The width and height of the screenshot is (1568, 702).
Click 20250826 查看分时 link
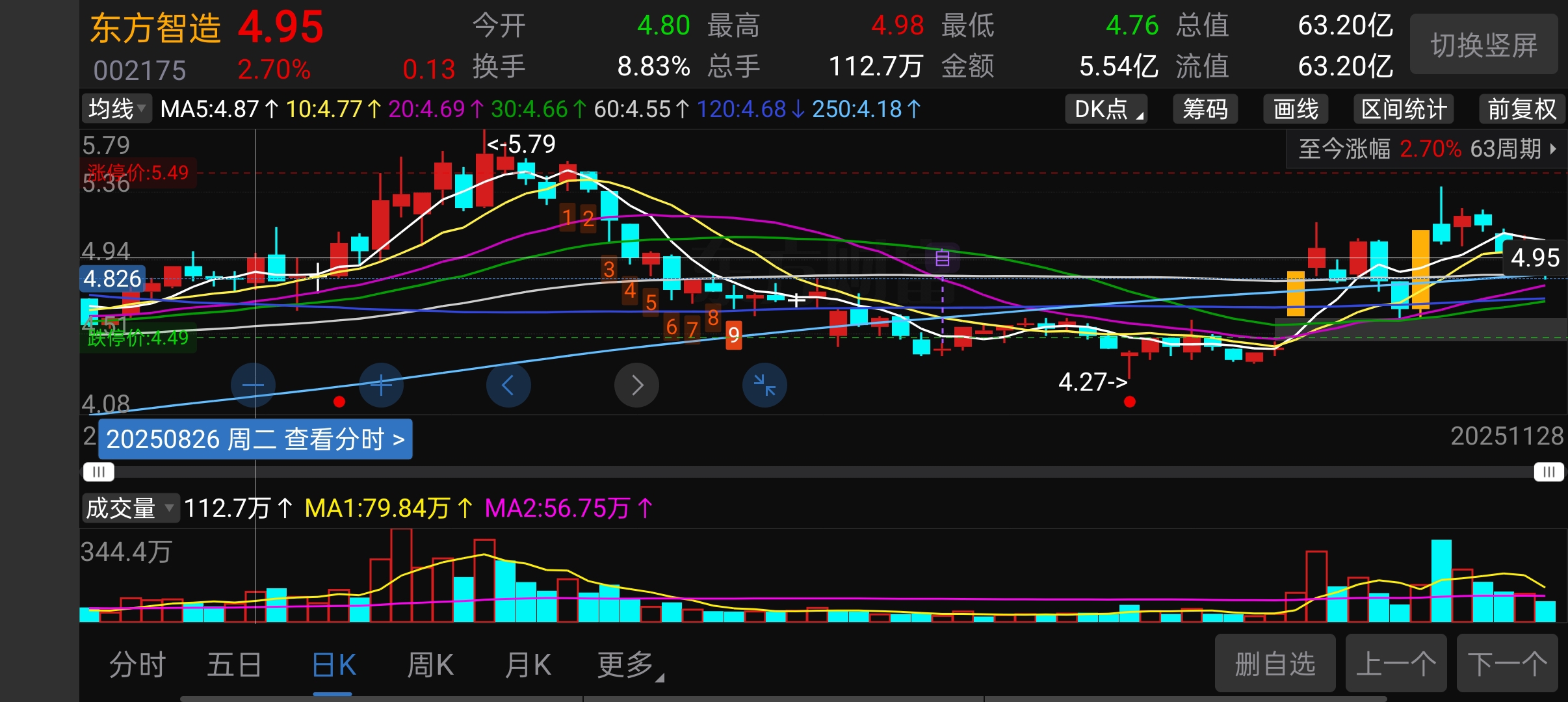tap(255, 439)
